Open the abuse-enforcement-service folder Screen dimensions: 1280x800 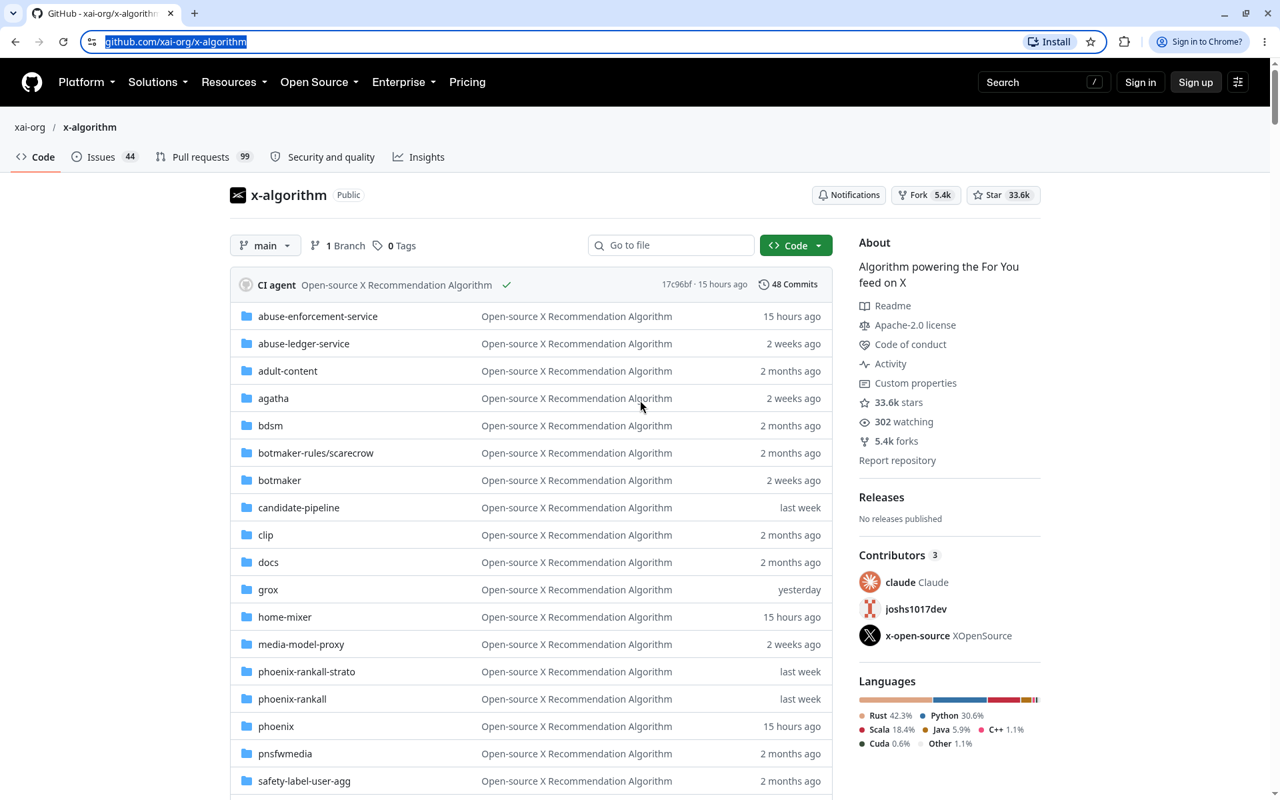pyautogui.click(x=318, y=317)
